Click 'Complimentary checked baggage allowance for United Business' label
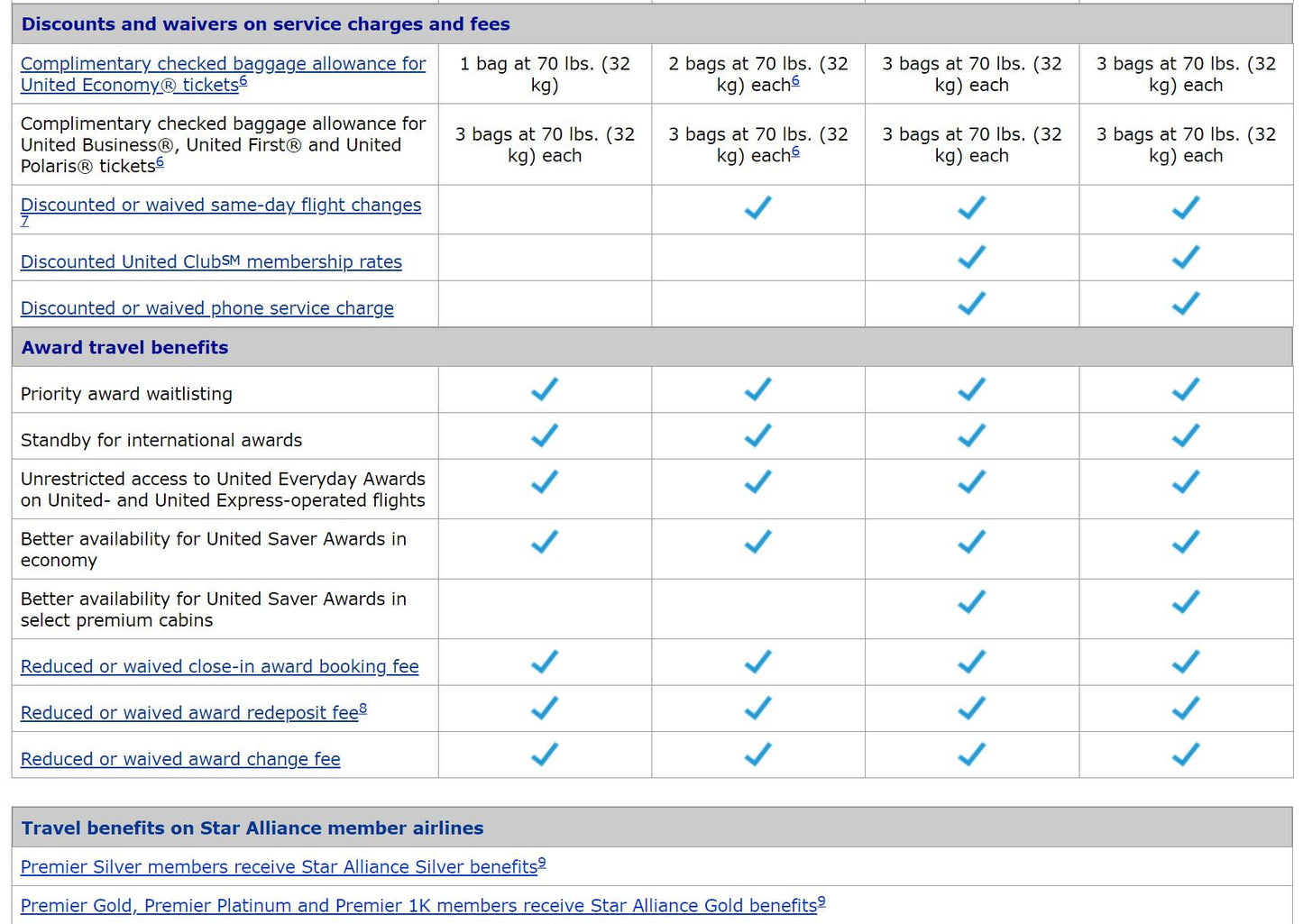Viewport: 1303px width, 924px height. (x=223, y=144)
